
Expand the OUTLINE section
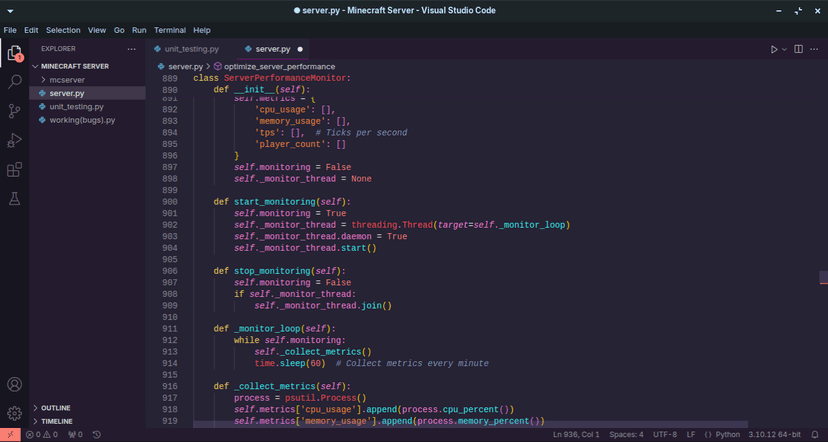[55, 408]
